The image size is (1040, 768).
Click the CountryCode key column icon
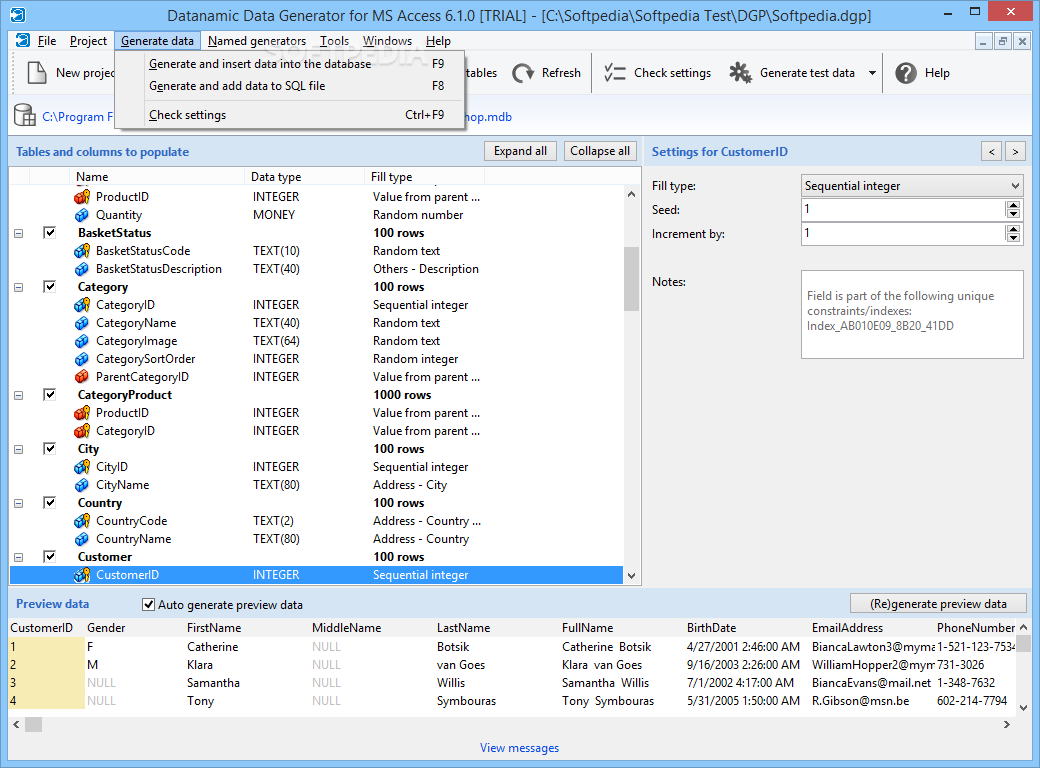(82, 521)
